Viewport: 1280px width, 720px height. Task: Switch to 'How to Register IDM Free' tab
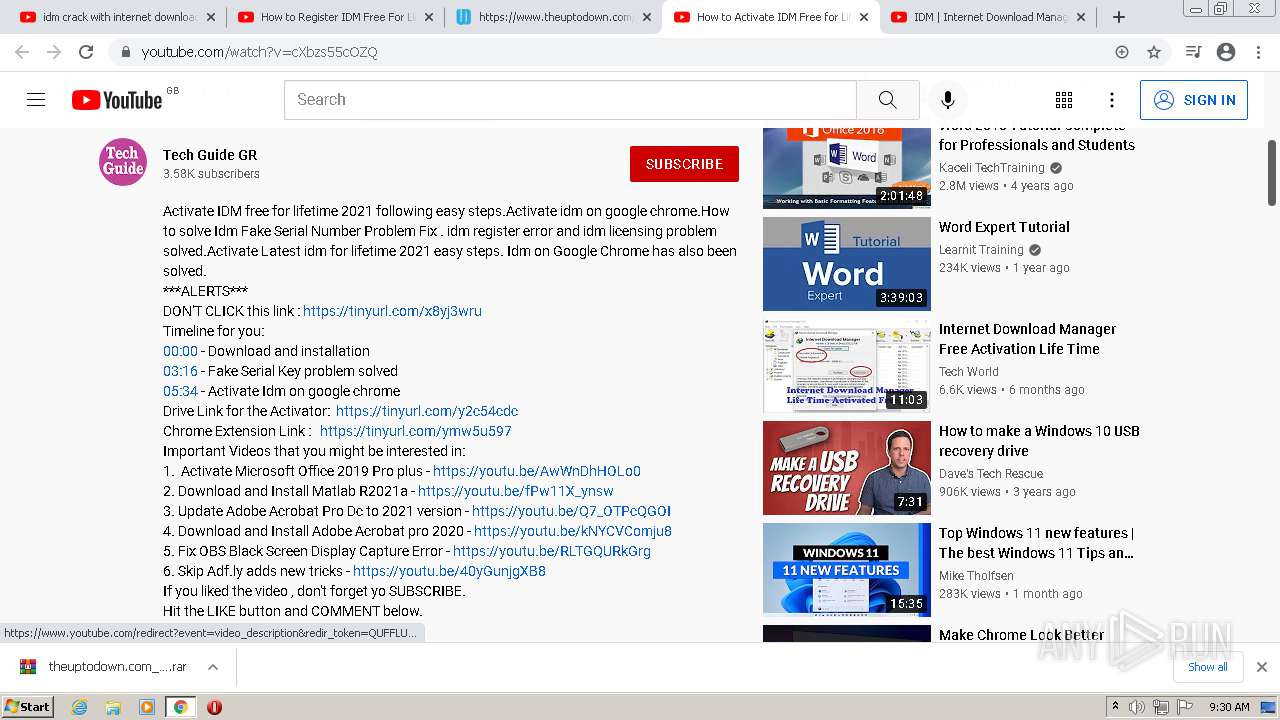[x=336, y=17]
